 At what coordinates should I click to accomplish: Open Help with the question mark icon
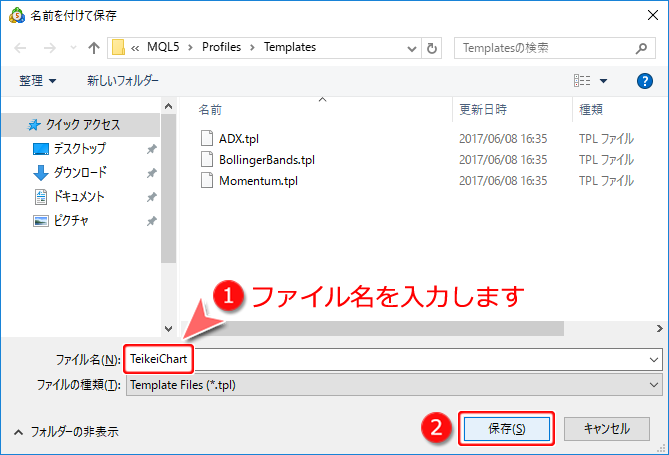(x=645, y=81)
